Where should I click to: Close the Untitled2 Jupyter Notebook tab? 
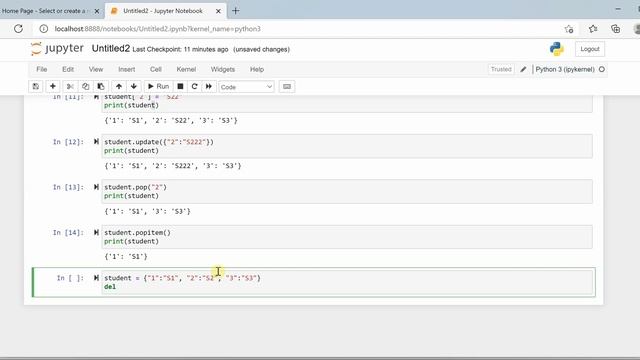pyautogui.click(x=218, y=11)
